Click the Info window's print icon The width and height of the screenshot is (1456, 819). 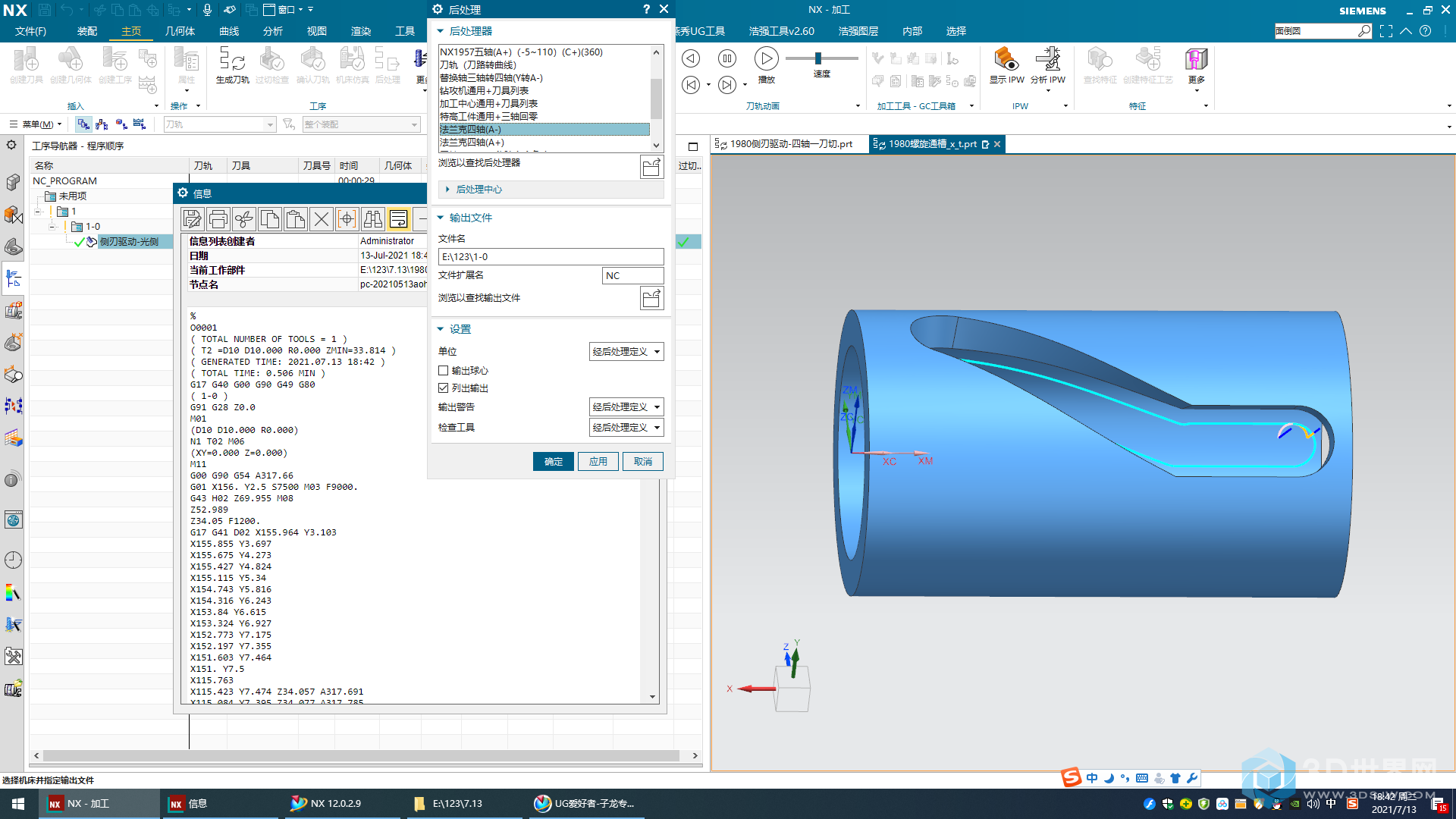point(218,219)
